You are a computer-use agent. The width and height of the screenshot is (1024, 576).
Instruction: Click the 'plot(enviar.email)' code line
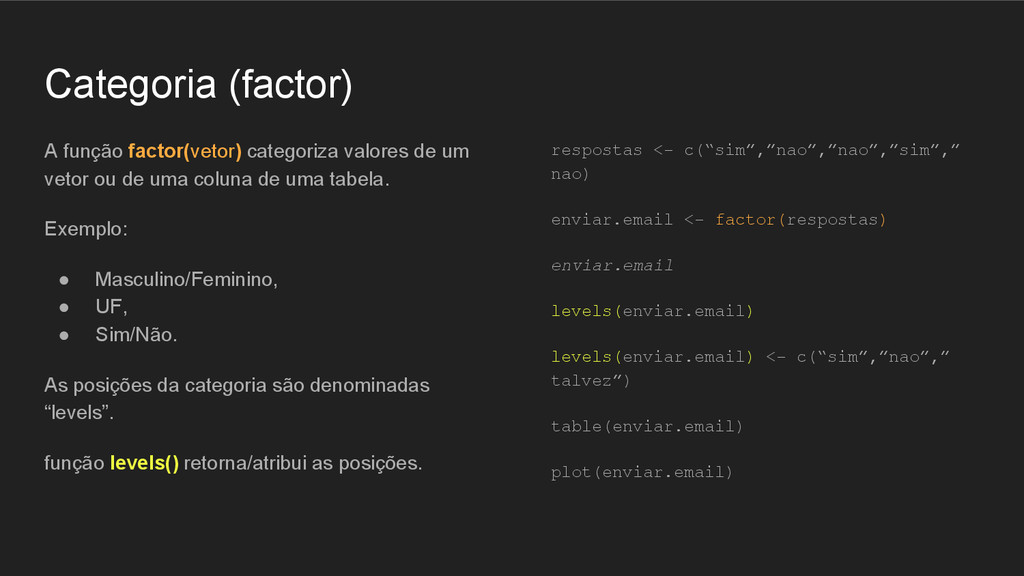tap(642, 472)
